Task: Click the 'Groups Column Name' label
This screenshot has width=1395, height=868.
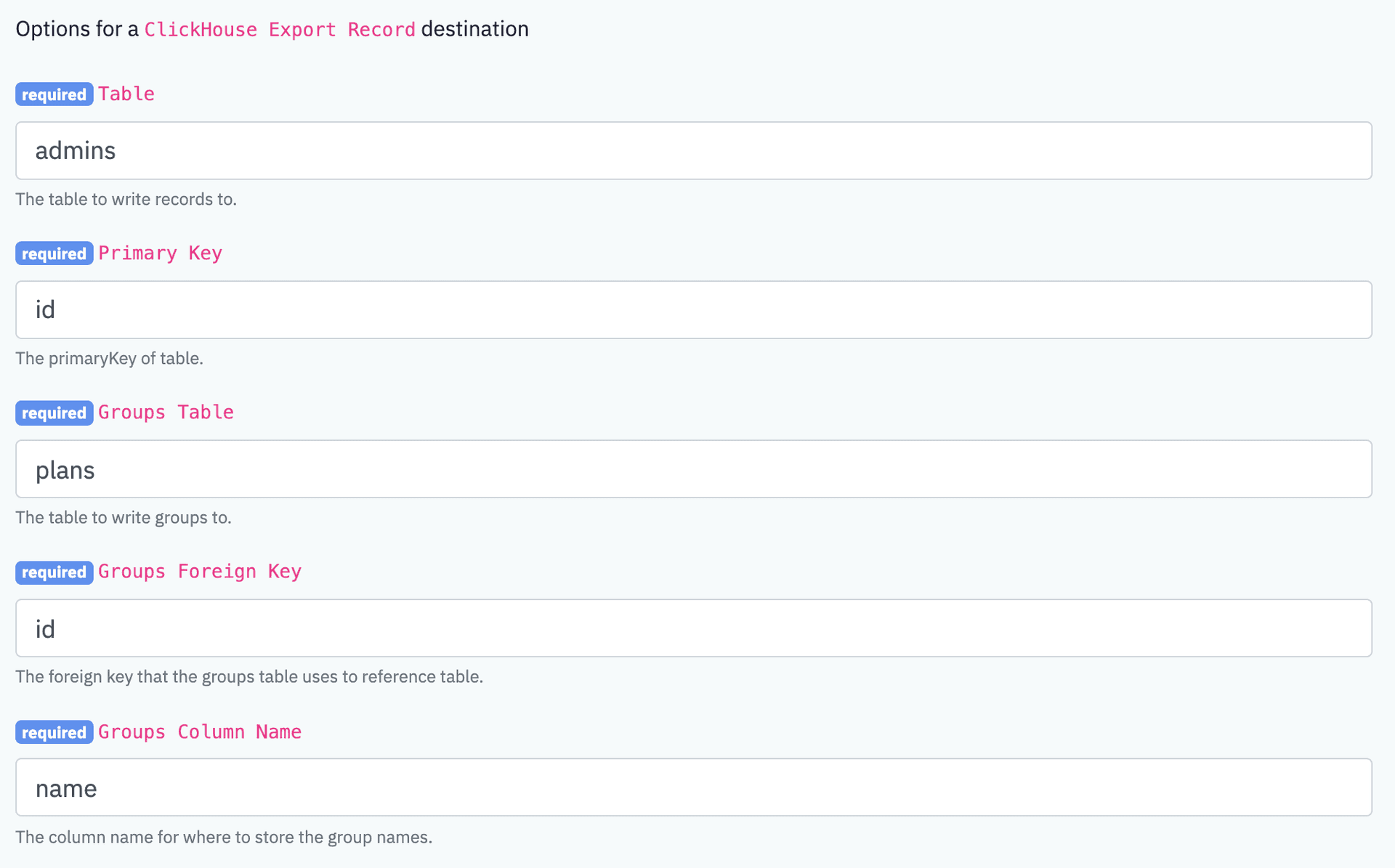Action: (x=200, y=731)
